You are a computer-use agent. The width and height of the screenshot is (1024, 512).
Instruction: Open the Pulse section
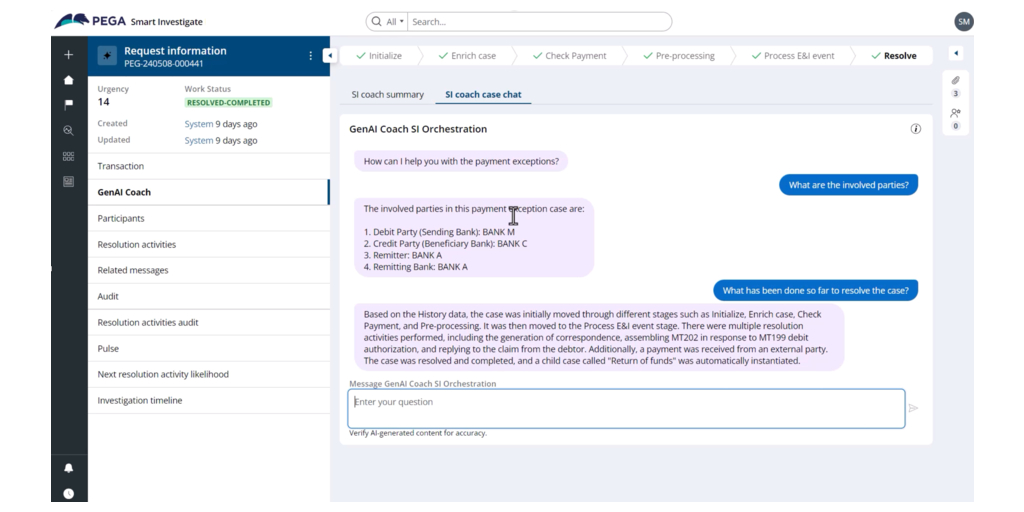point(209,348)
